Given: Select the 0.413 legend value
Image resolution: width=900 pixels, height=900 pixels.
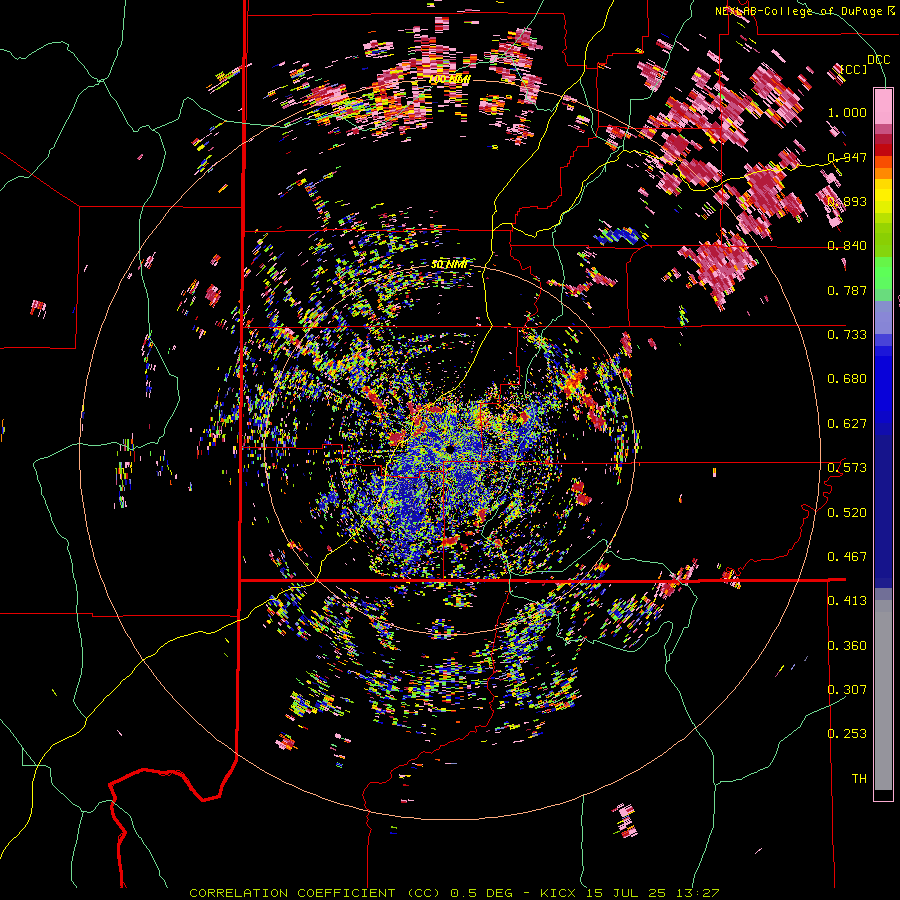Looking at the screenshot, I should (x=847, y=601).
